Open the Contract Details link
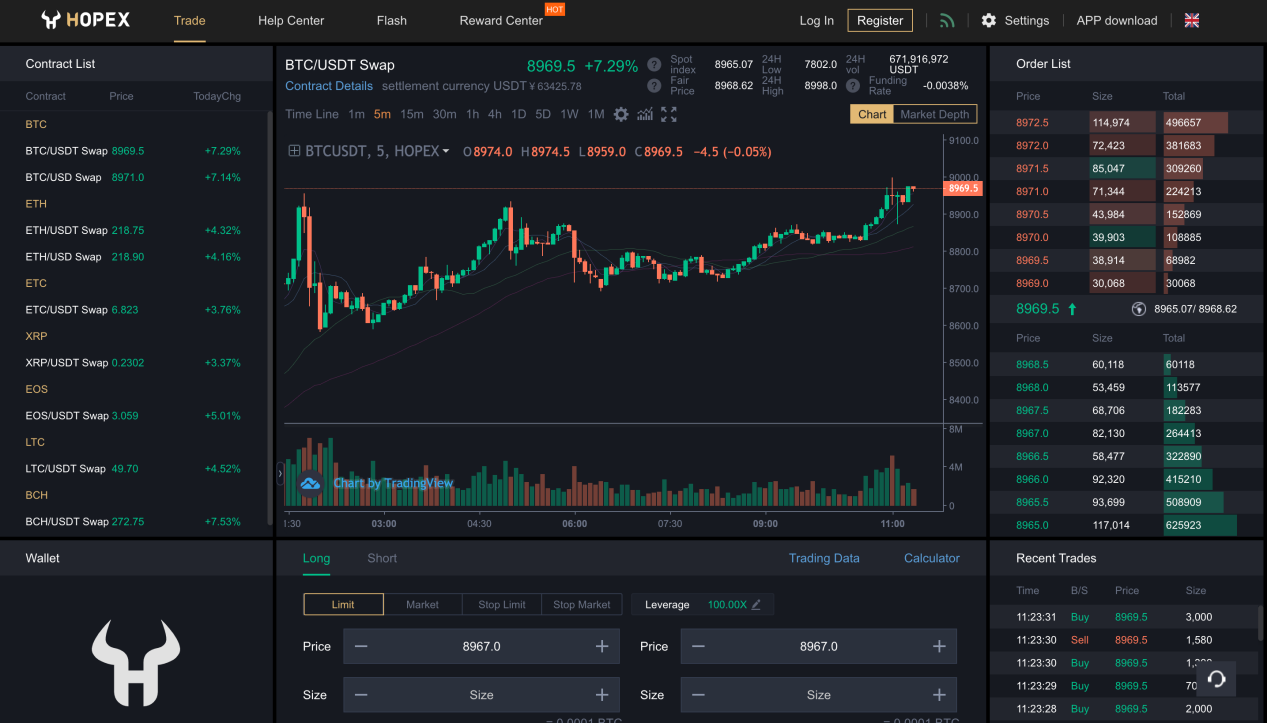The image size is (1267, 723). tap(329, 86)
